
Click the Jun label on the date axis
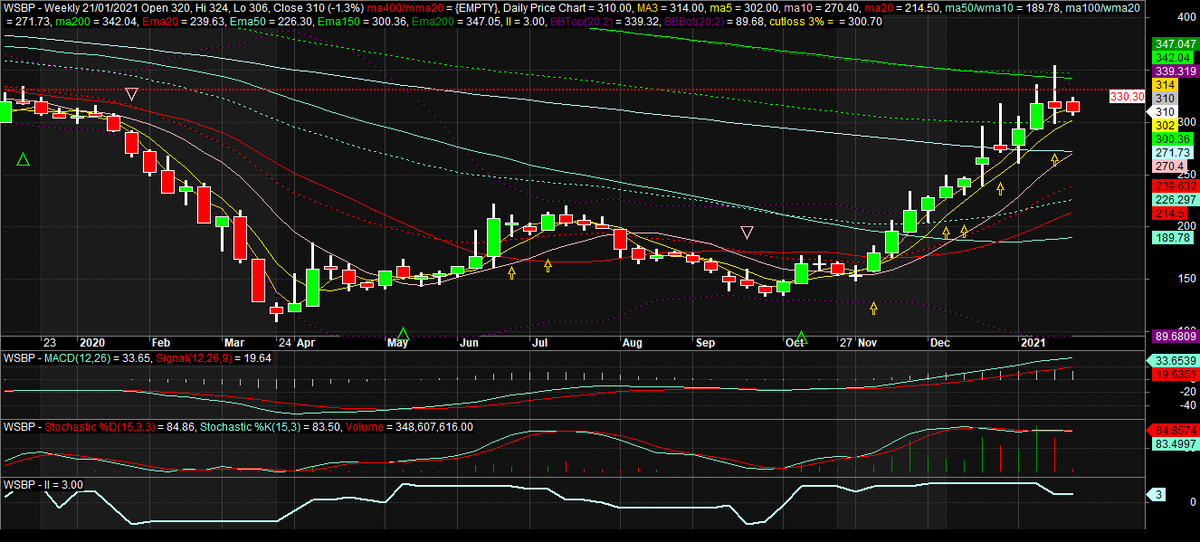click(471, 342)
